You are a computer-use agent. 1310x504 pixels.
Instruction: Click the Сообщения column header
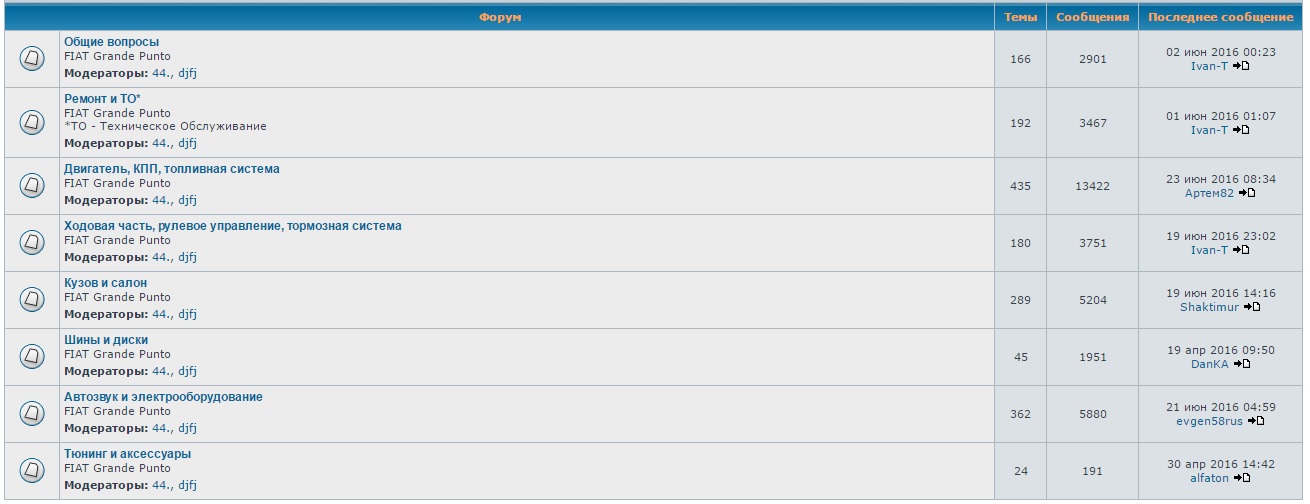[x=1092, y=17]
